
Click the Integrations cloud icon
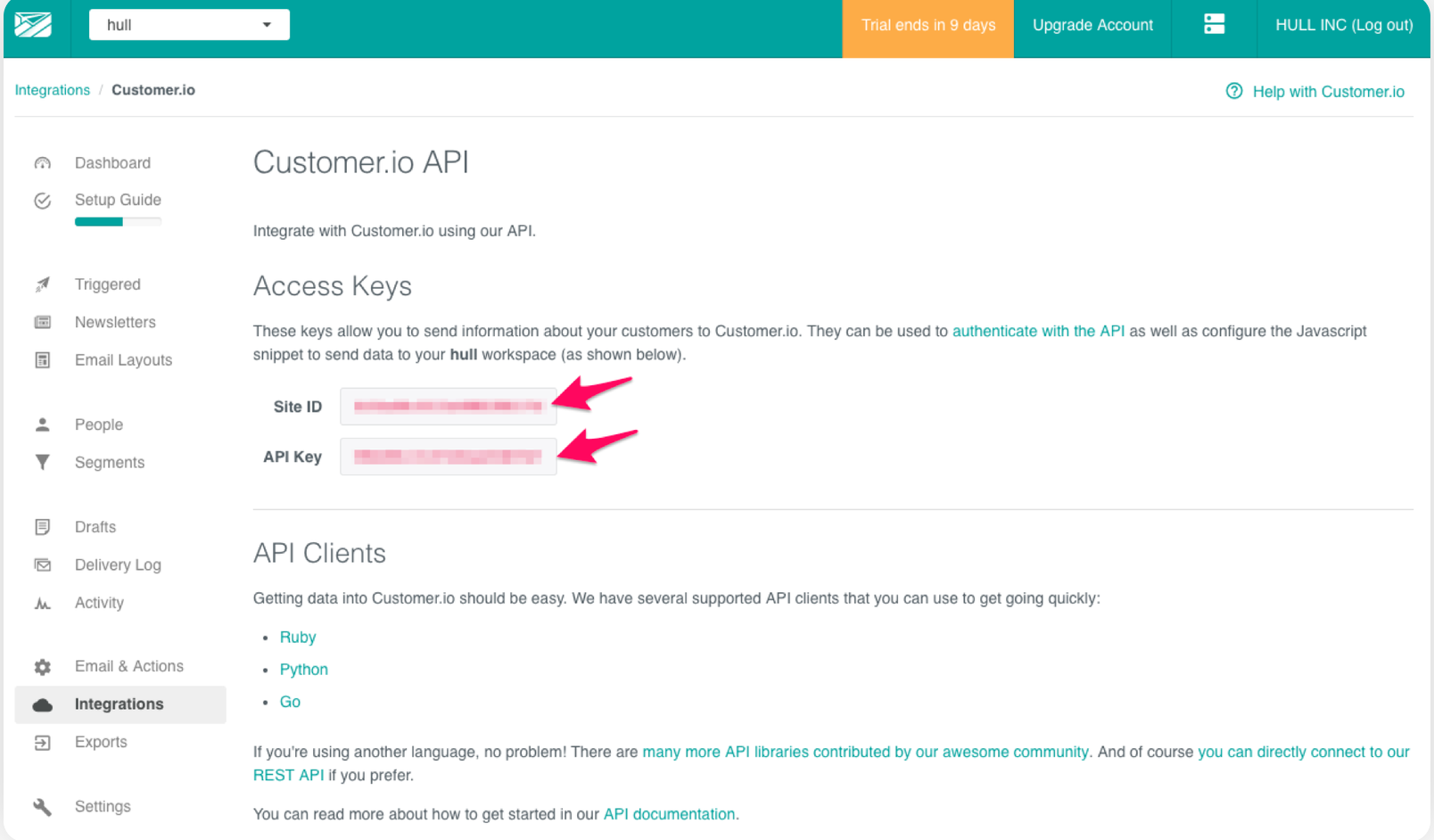43,704
